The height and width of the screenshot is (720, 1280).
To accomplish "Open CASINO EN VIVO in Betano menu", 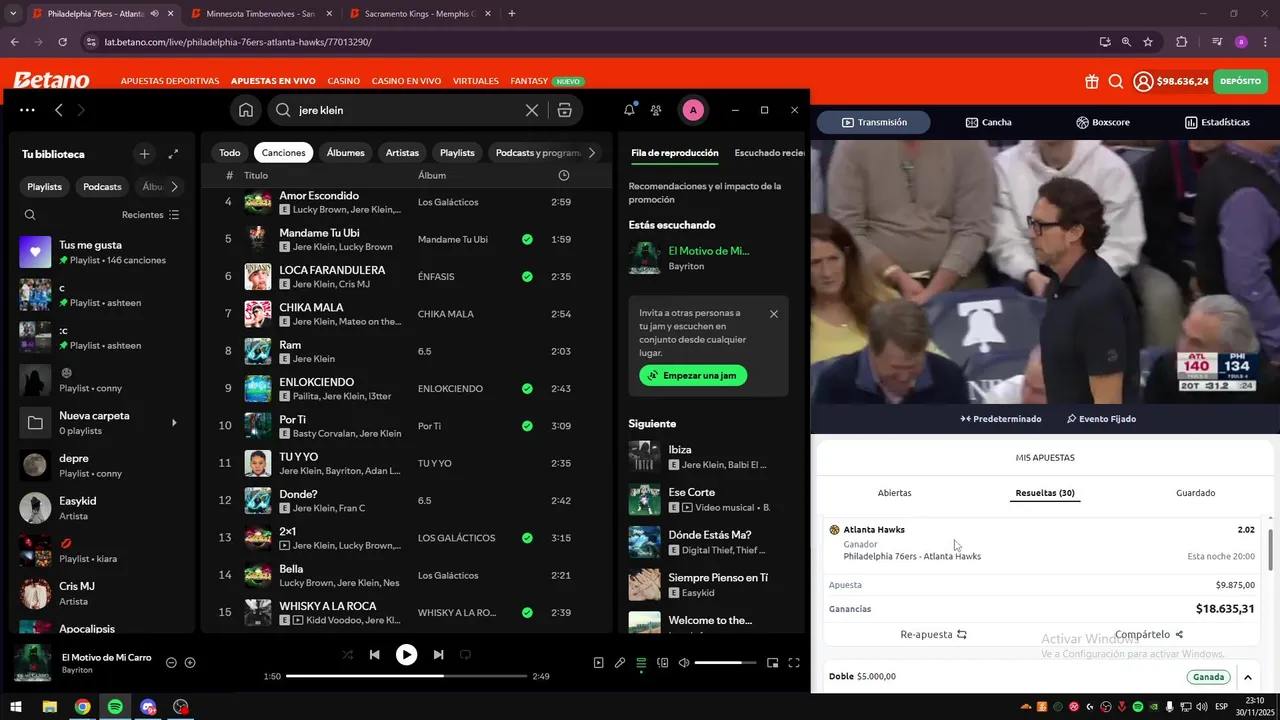I will [x=406, y=81].
